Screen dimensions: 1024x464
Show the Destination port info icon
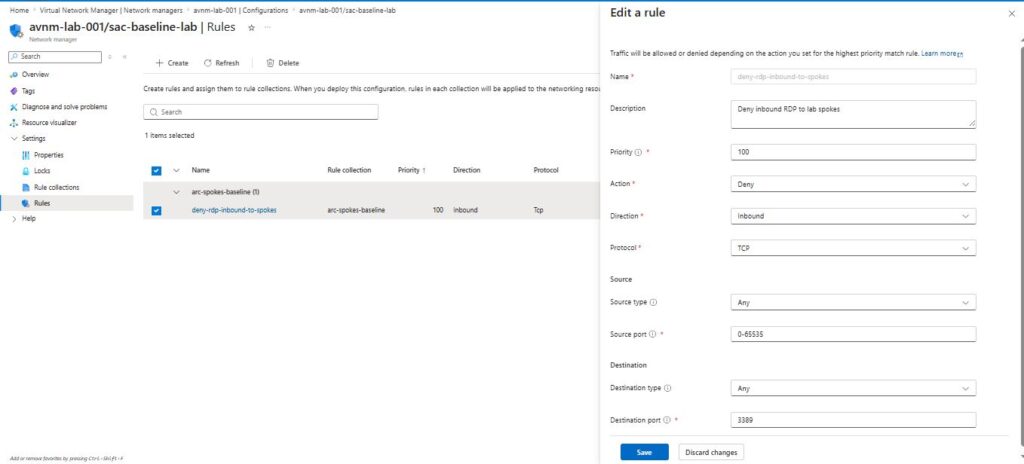coord(667,420)
